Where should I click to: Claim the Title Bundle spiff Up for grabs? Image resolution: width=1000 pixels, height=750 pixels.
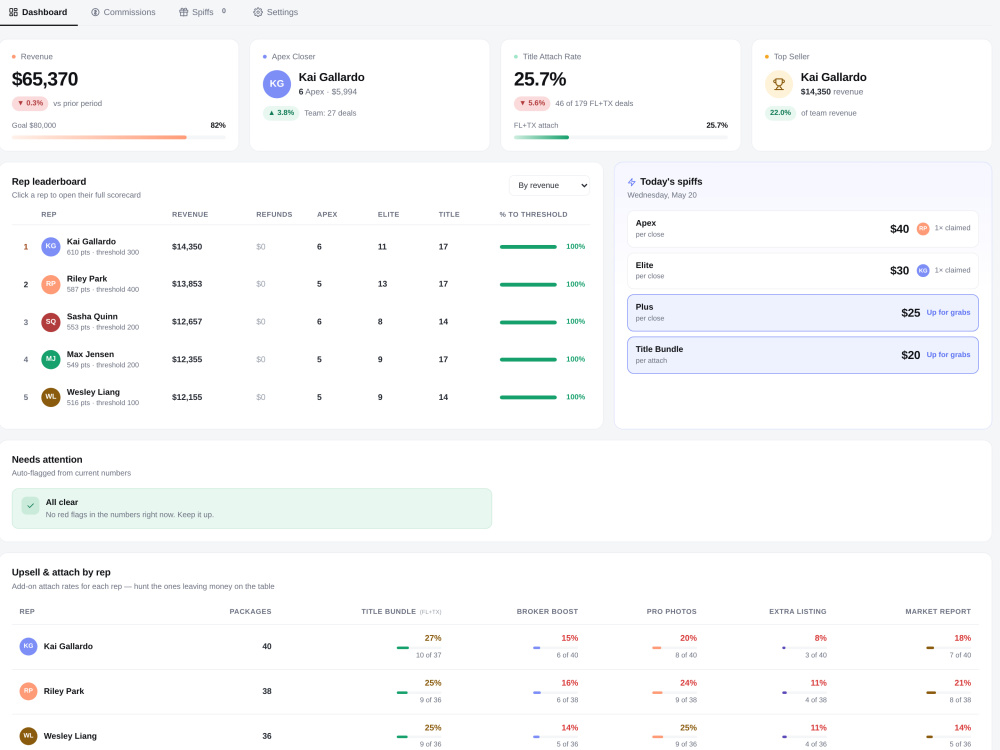click(x=948, y=355)
